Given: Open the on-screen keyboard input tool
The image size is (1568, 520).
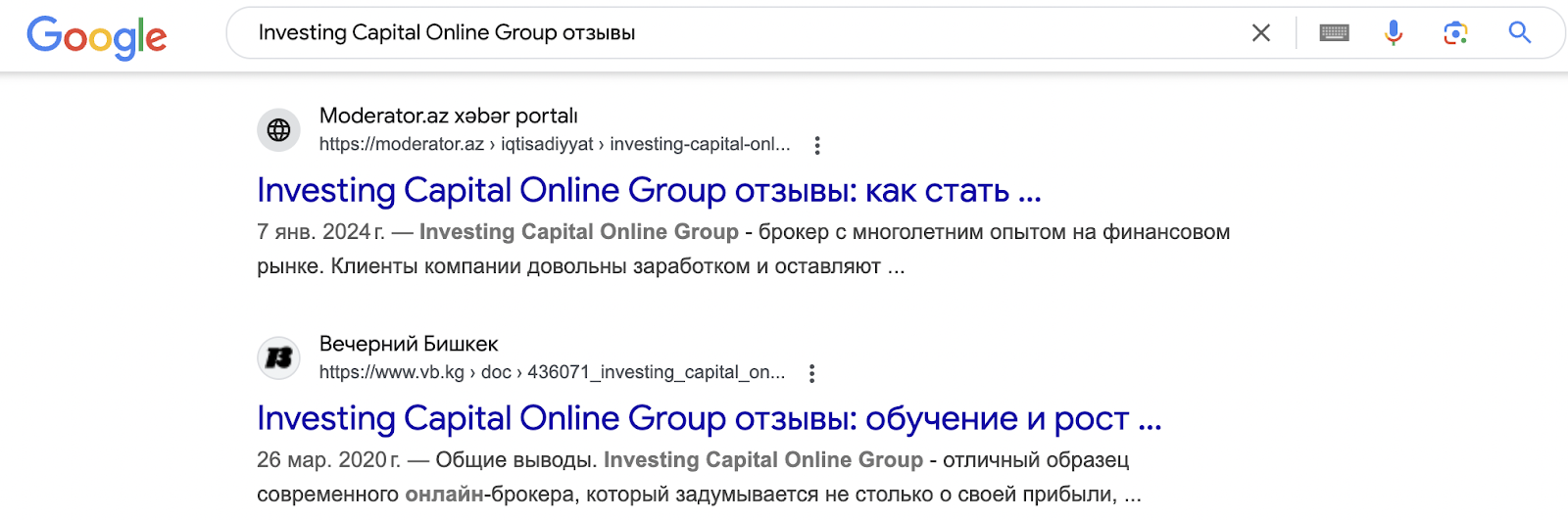Looking at the screenshot, I should pyautogui.click(x=1335, y=33).
